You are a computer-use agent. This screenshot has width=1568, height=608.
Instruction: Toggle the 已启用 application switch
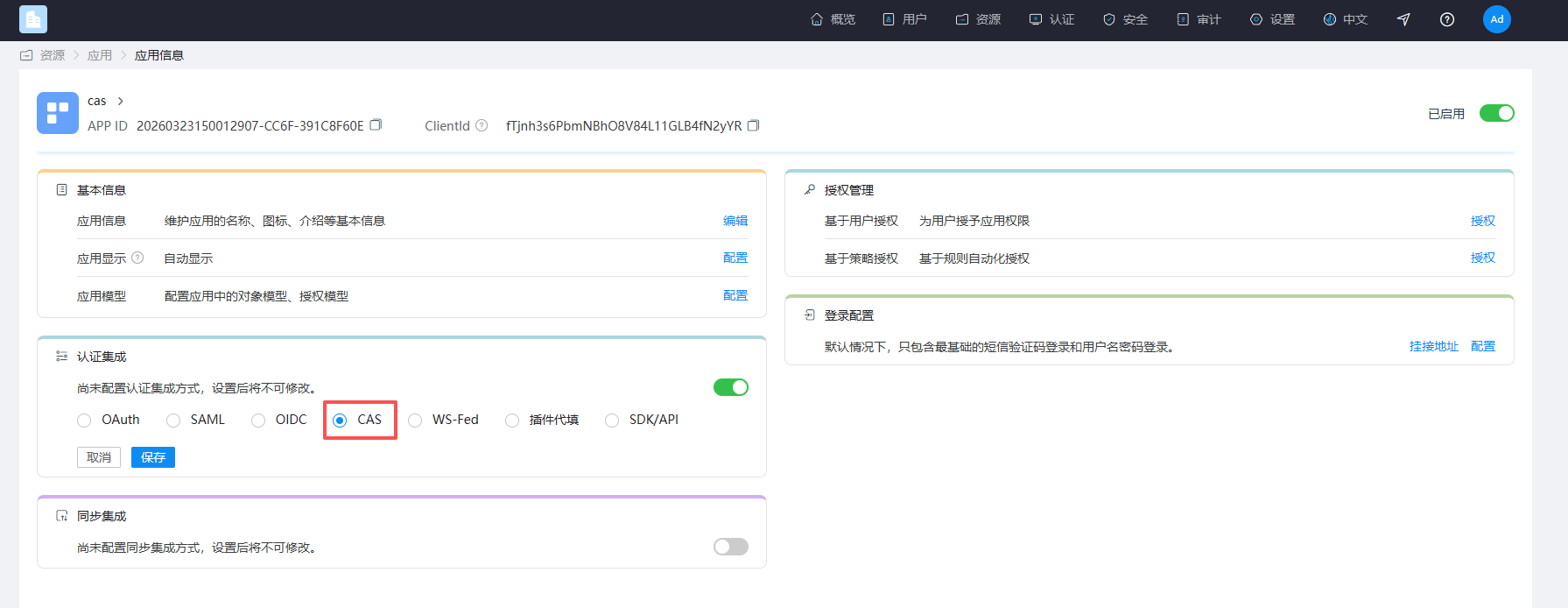pos(1497,113)
